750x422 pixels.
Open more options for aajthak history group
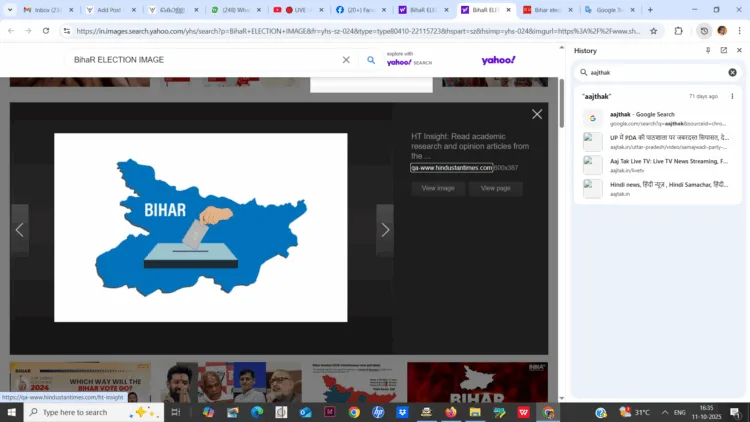tap(732, 96)
